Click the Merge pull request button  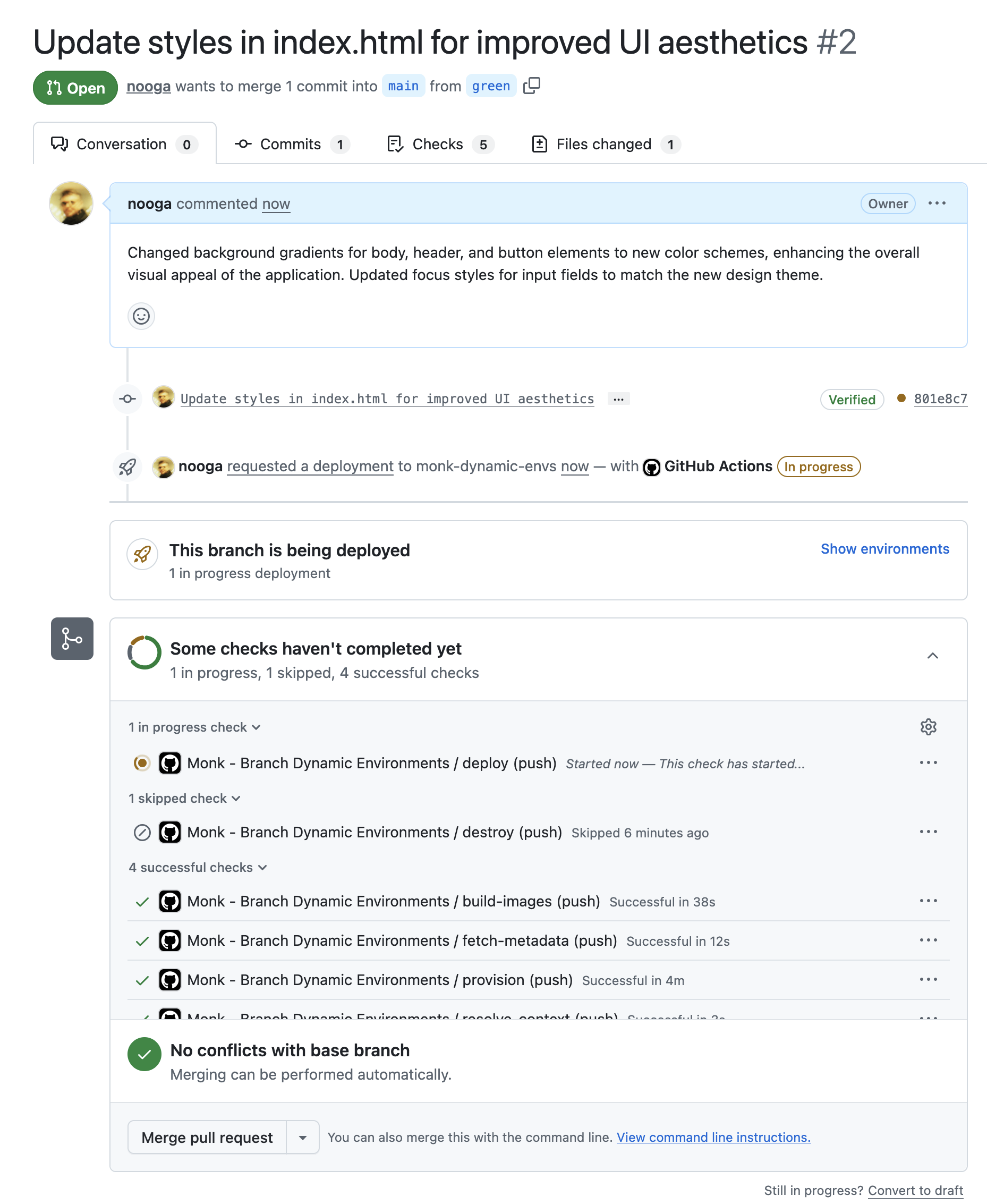click(x=207, y=1137)
